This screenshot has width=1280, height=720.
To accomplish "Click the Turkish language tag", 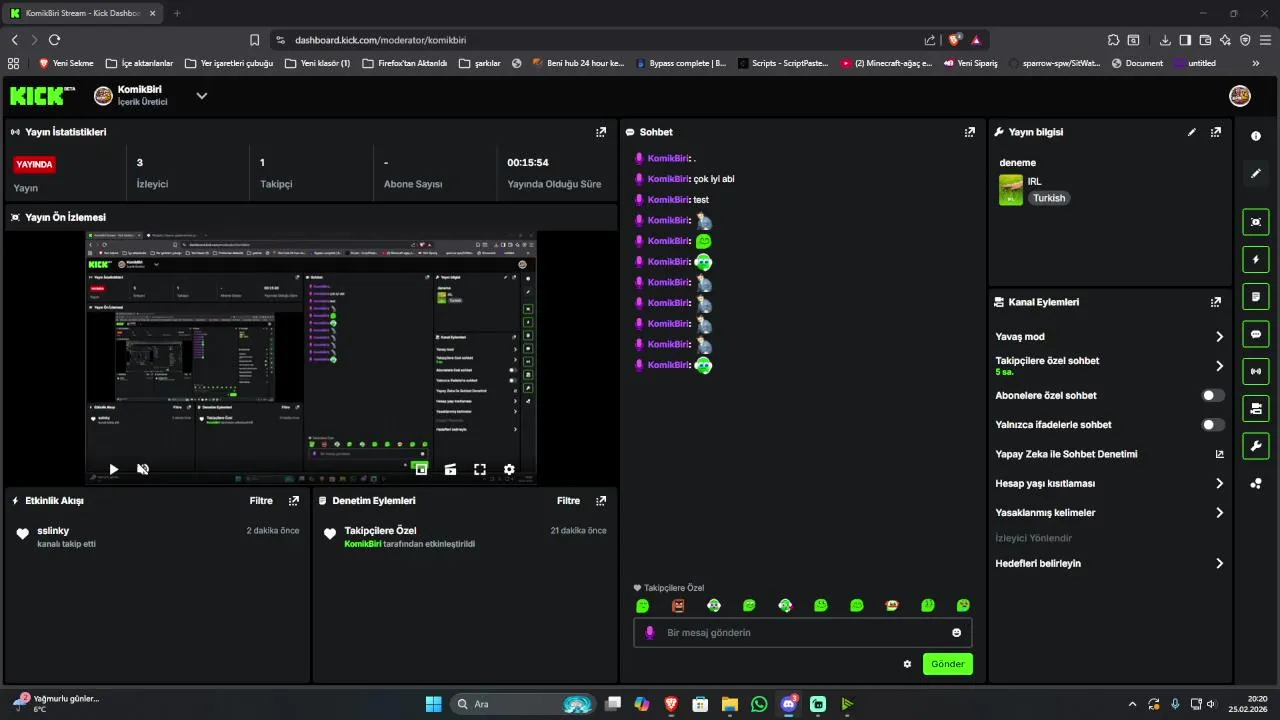I will tap(1049, 198).
